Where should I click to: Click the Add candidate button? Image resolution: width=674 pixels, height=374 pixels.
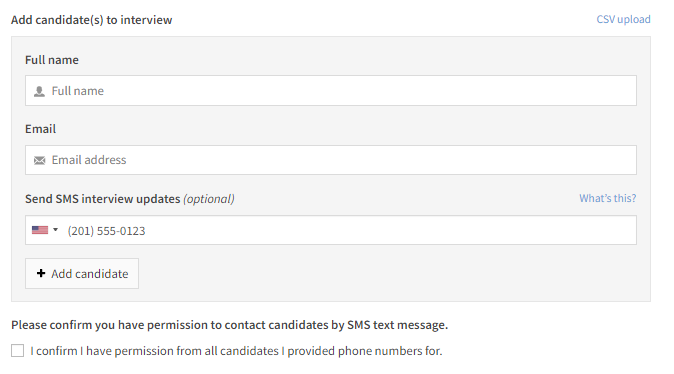pos(82,273)
